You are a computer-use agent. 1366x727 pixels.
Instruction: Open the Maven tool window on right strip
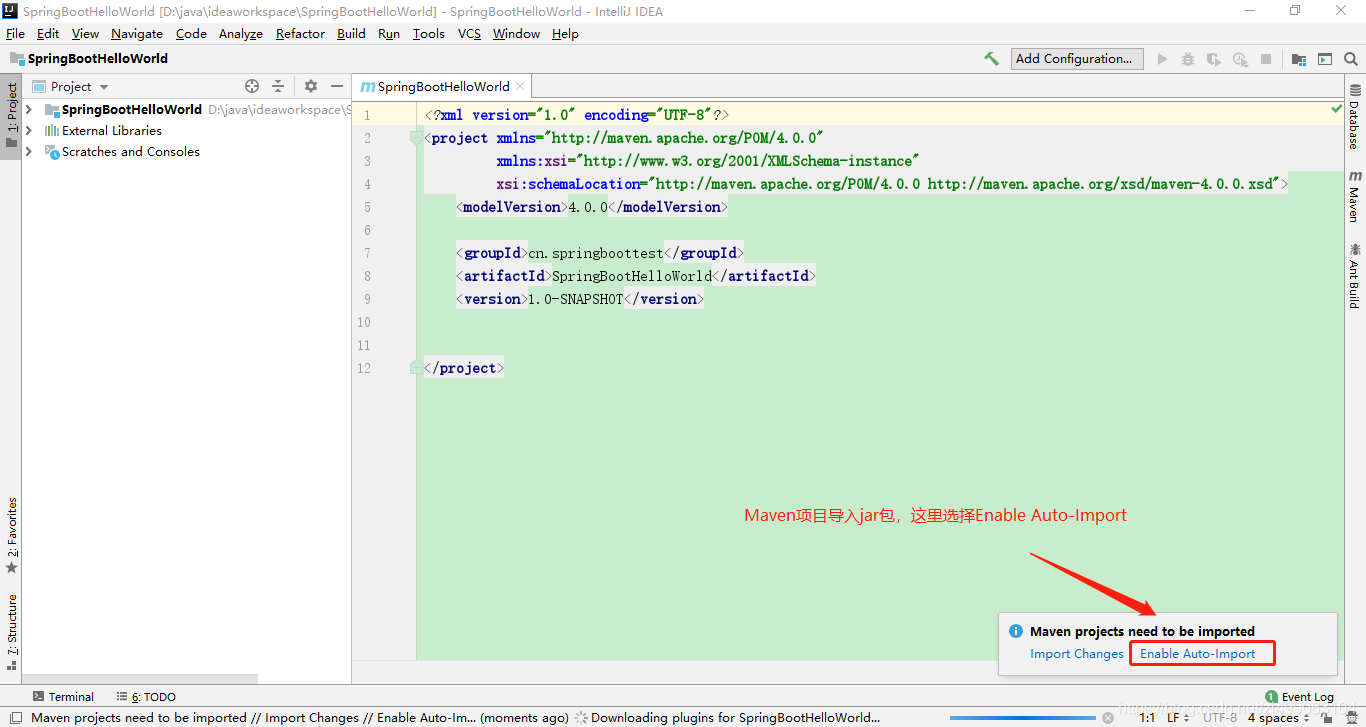click(1355, 196)
